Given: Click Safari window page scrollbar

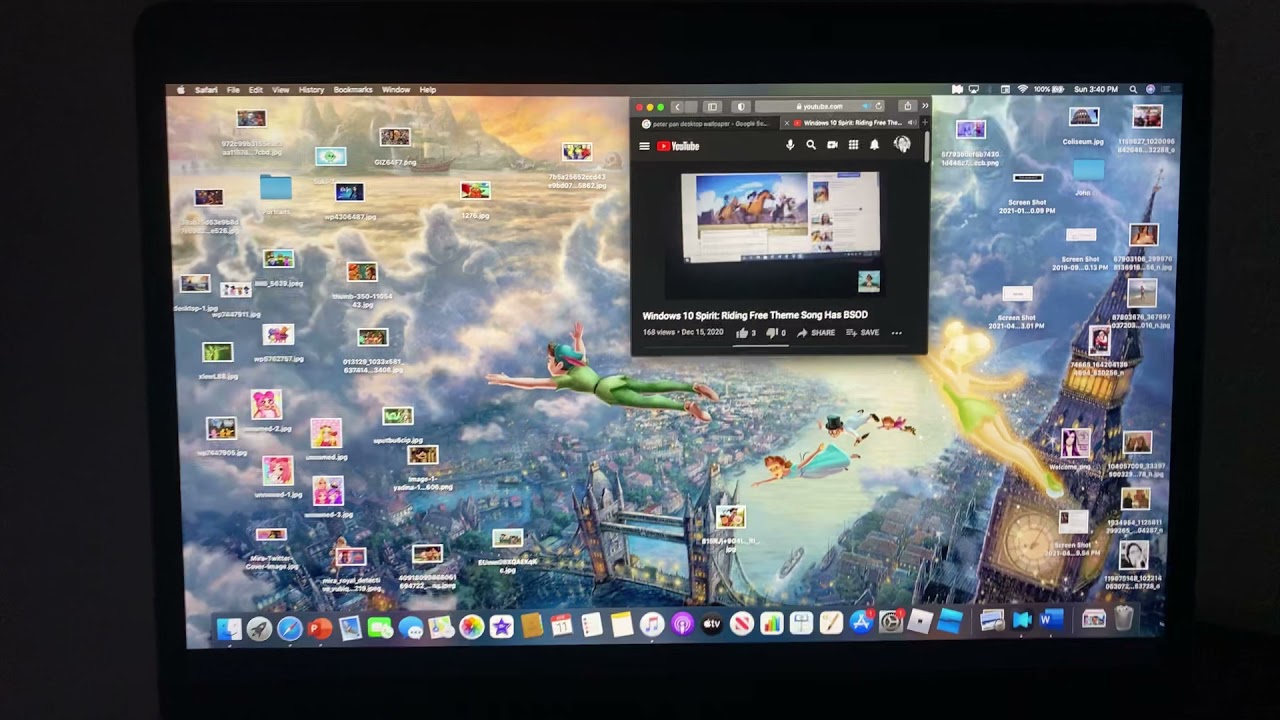Looking at the screenshot, I should (927, 147).
